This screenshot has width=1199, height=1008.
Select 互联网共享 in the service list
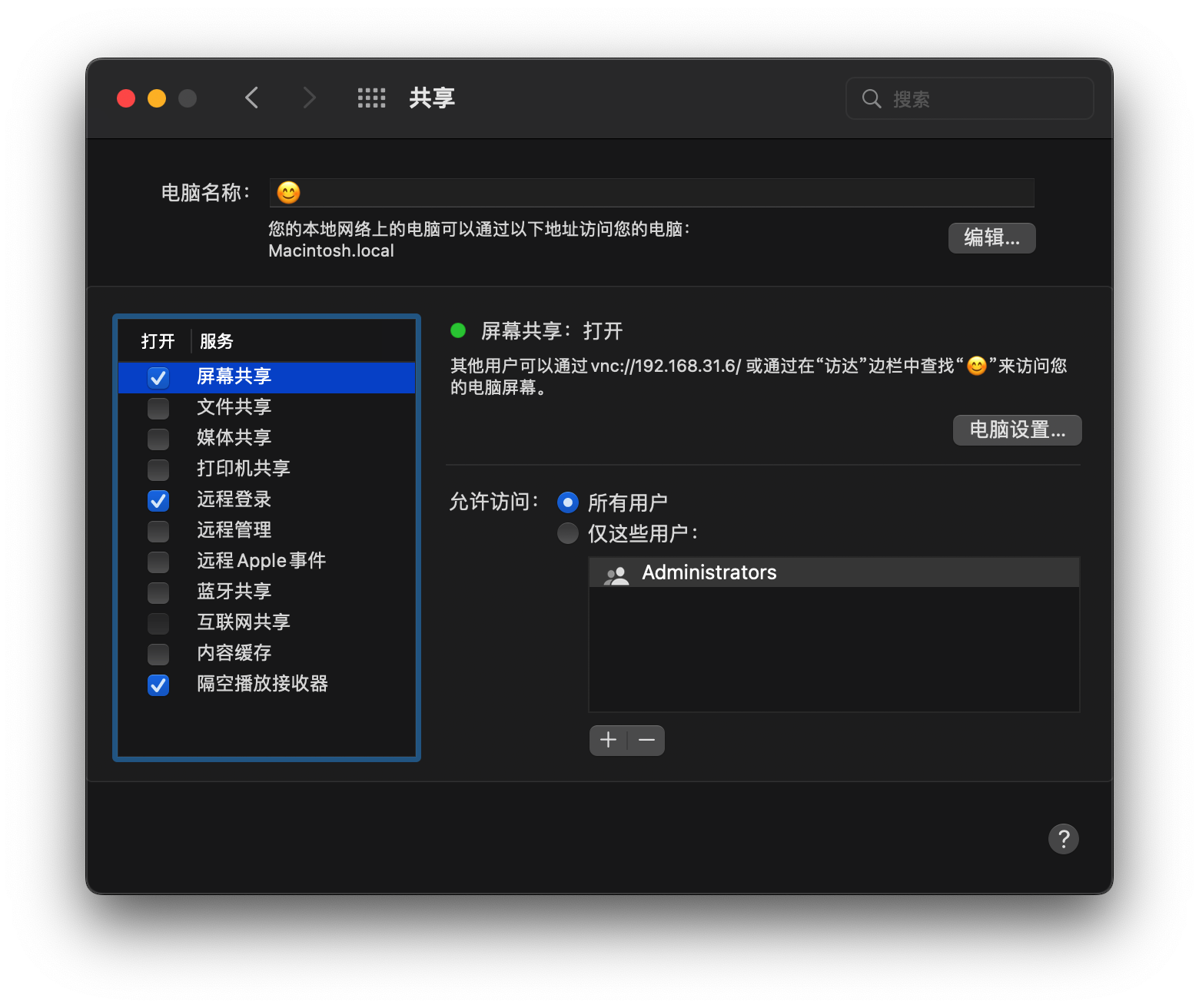tap(243, 622)
